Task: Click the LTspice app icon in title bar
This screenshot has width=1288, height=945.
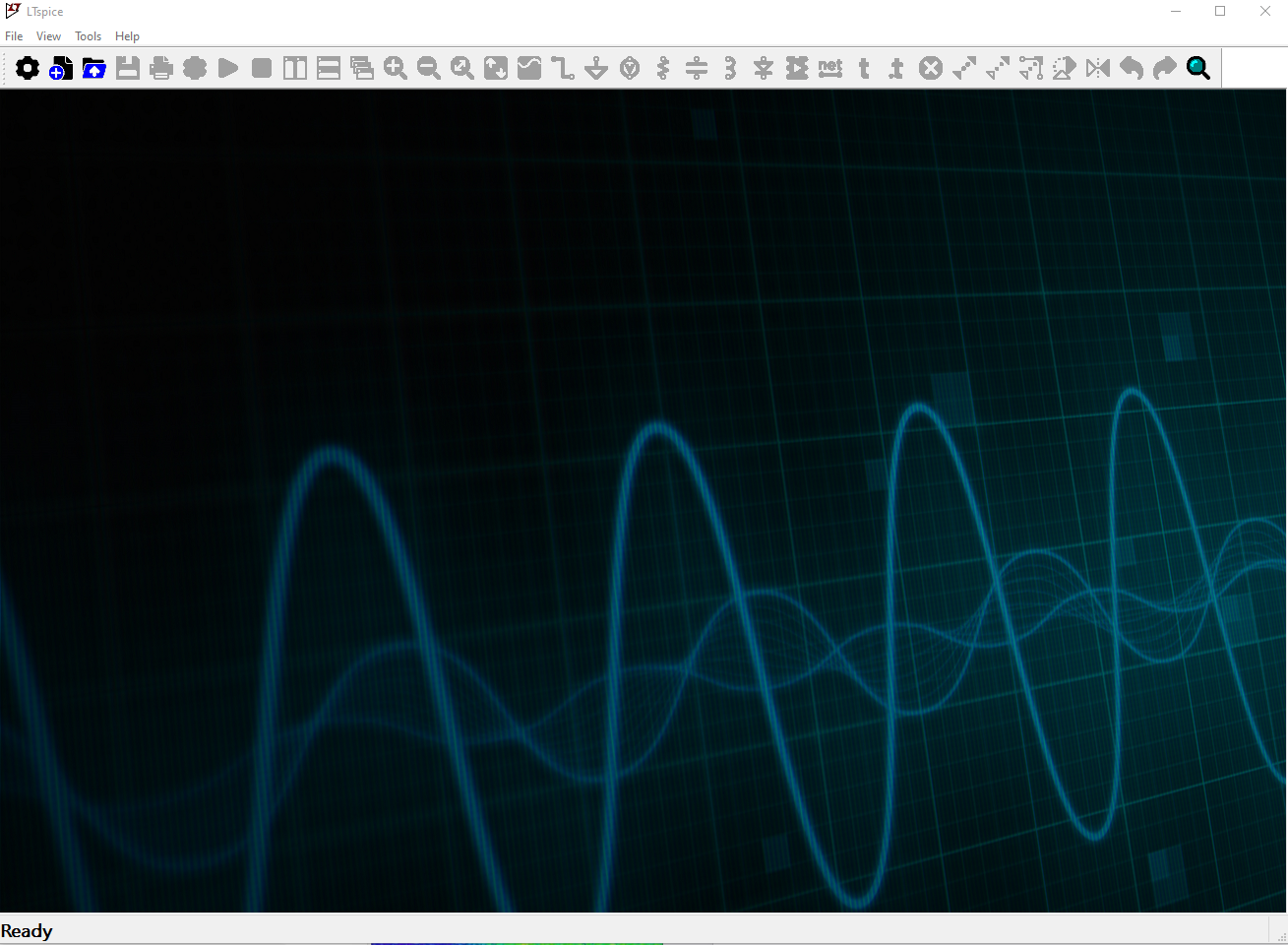Action: [x=13, y=11]
